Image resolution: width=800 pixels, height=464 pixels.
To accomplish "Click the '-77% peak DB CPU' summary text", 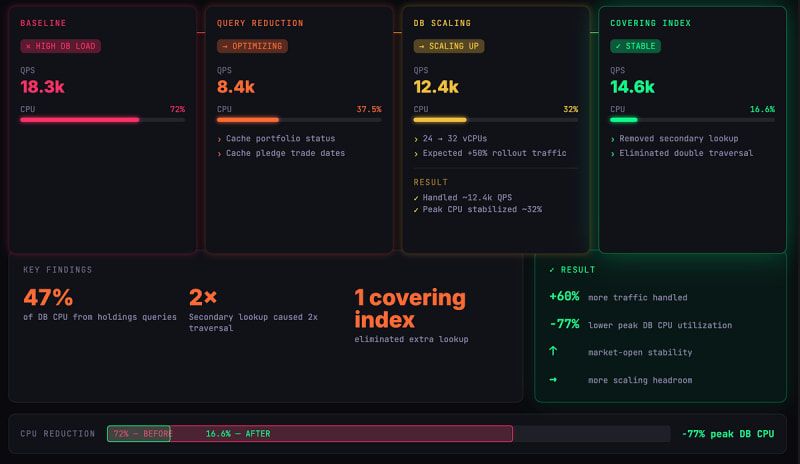I will 728,434.
